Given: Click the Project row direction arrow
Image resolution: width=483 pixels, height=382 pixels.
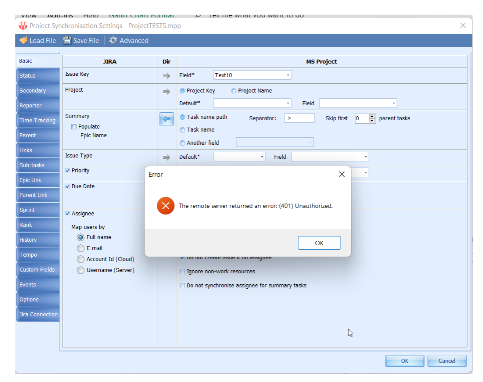Looking at the screenshot, I should (x=166, y=91).
